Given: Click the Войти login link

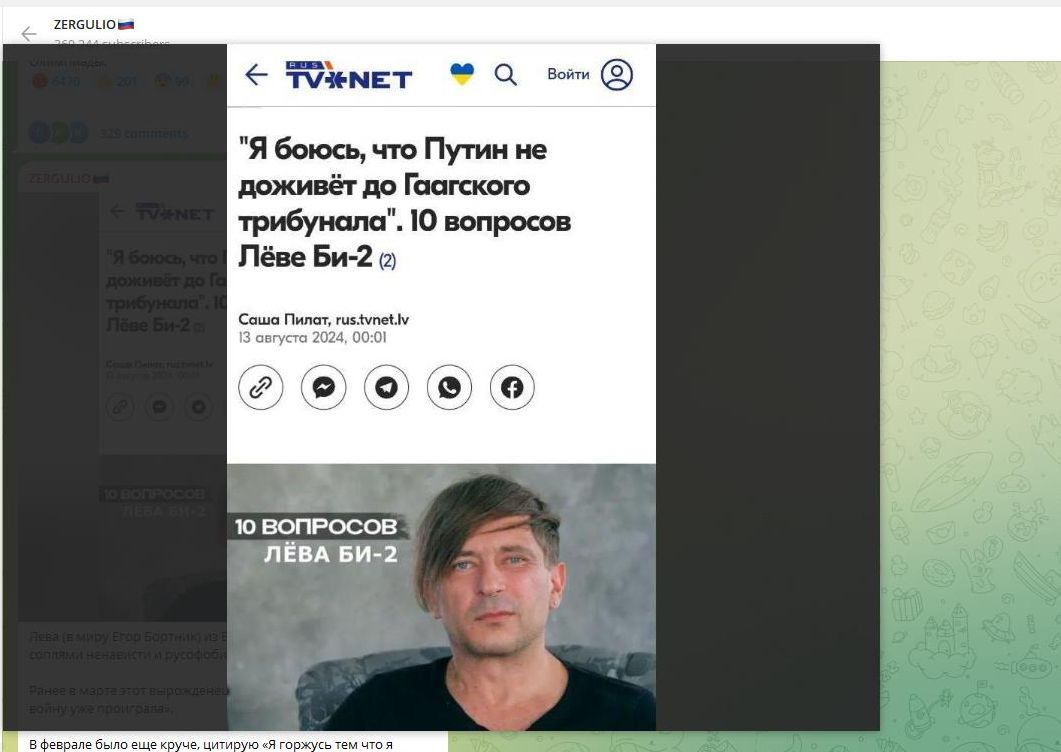Looking at the screenshot, I should tap(568, 74).
